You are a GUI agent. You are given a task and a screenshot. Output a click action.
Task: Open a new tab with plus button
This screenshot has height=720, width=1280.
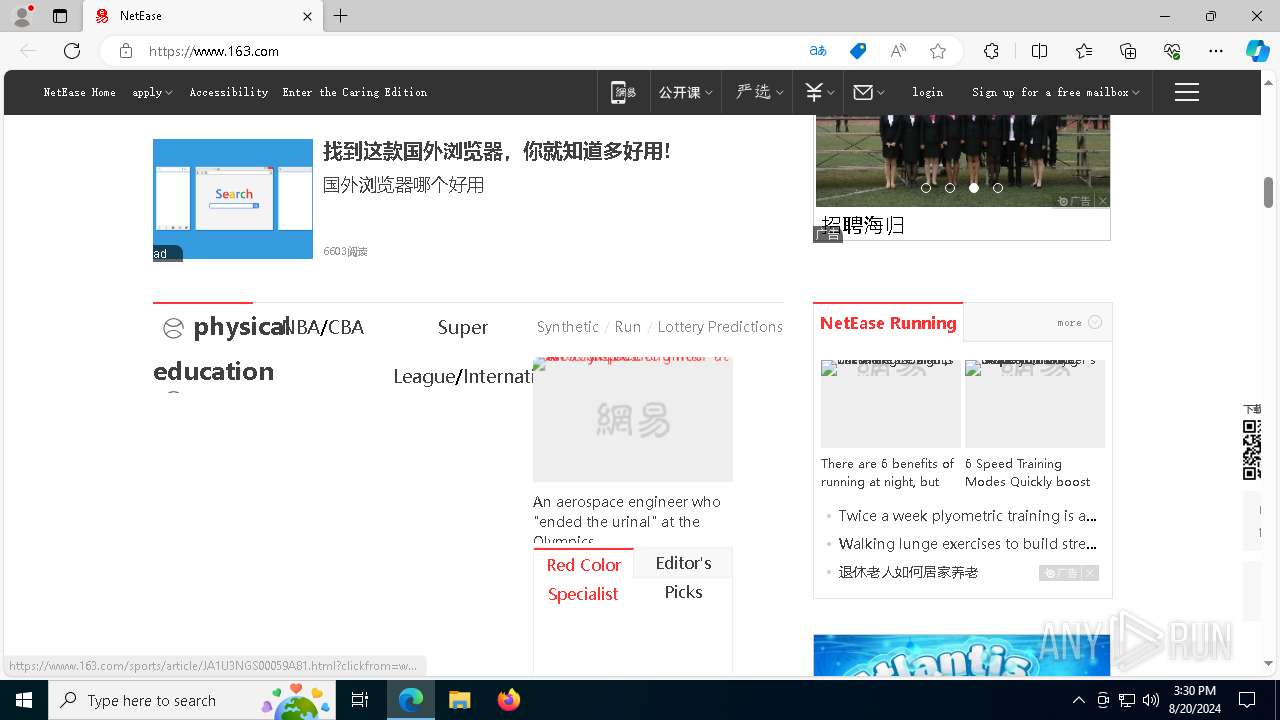click(x=341, y=16)
